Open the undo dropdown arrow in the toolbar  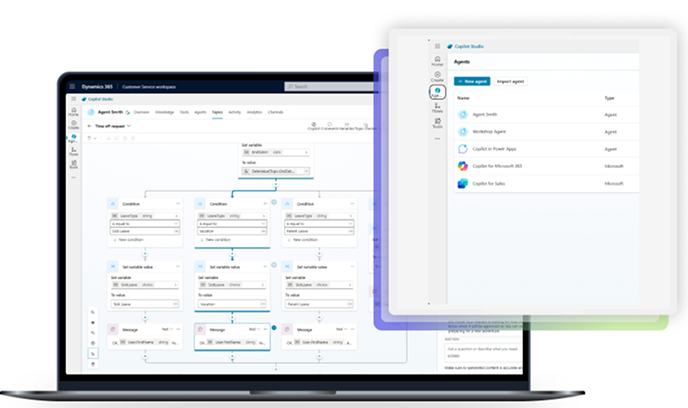(95, 138)
